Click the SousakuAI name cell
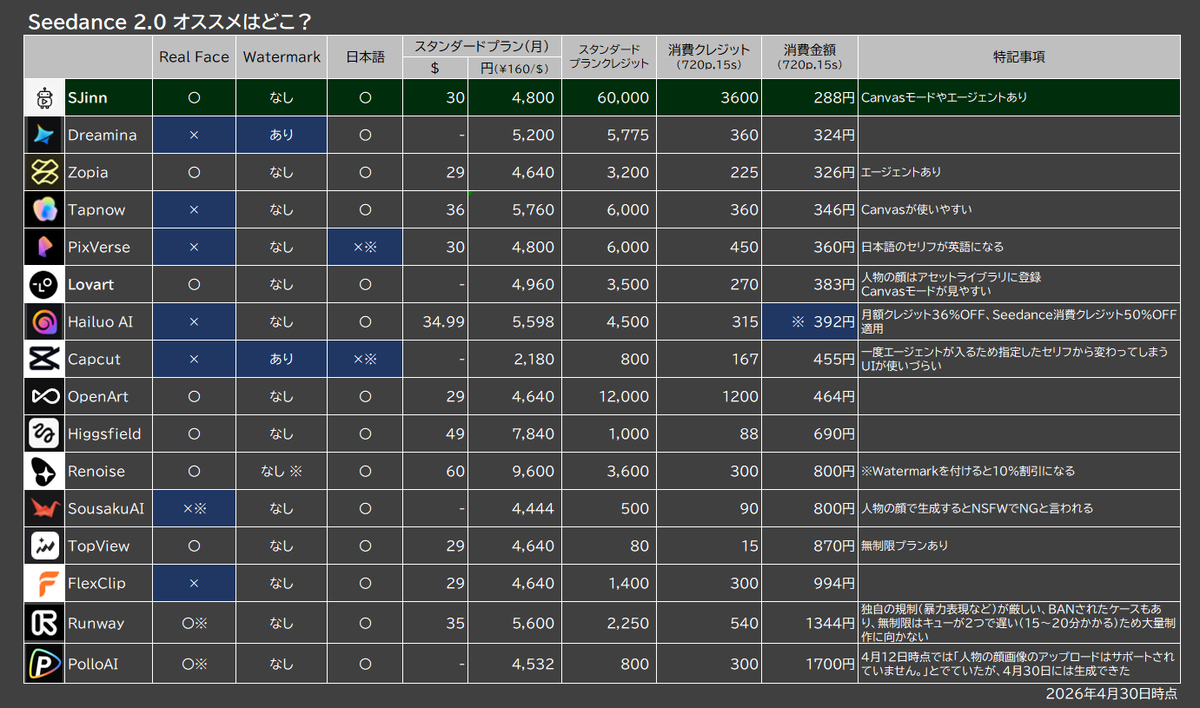 (x=108, y=508)
